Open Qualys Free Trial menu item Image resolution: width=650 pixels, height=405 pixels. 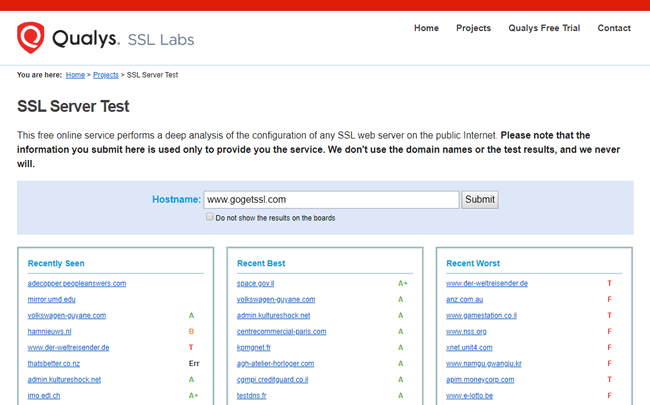[x=544, y=28]
